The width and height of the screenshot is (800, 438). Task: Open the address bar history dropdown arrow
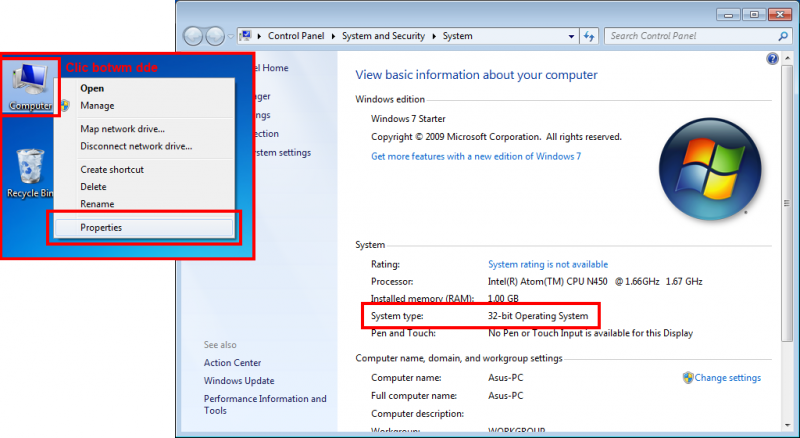coord(573,36)
